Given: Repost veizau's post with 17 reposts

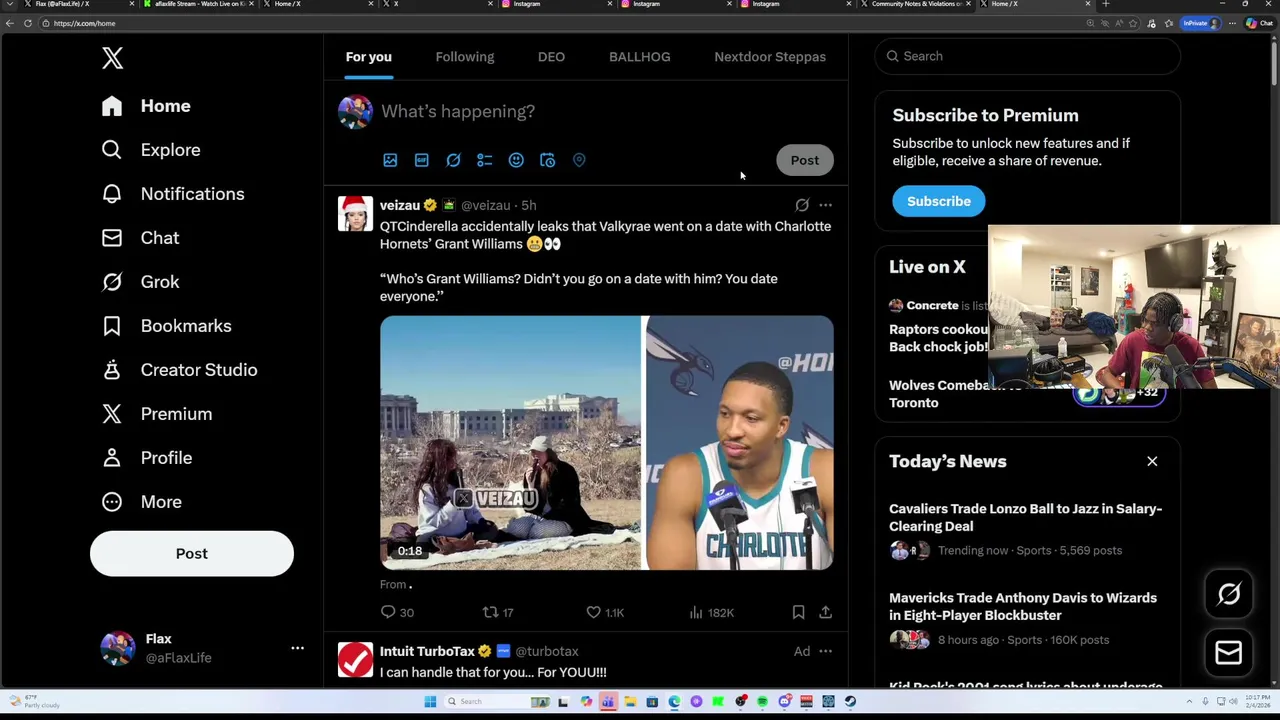Looking at the screenshot, I should (498, 612).
